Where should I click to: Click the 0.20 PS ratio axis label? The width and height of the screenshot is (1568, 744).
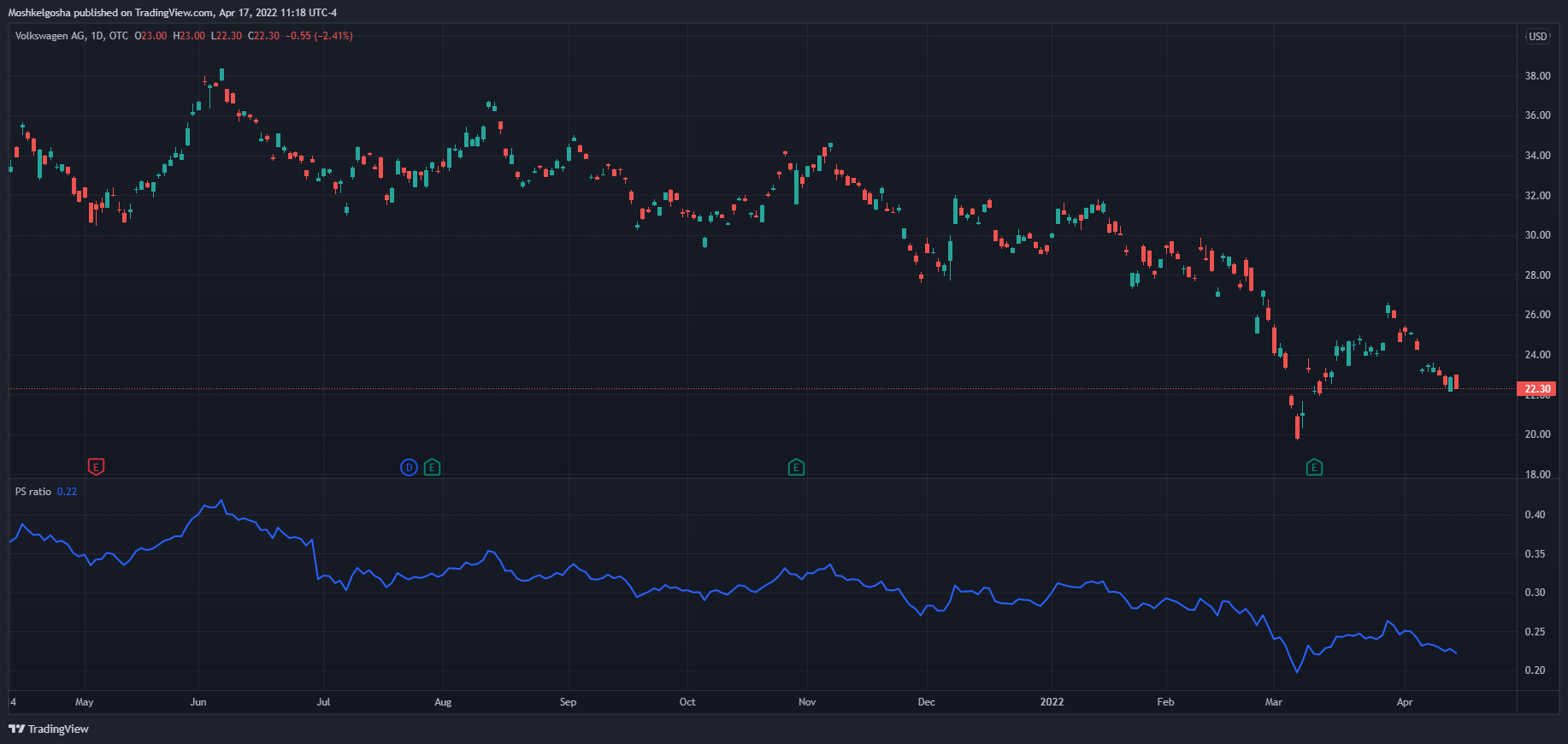point(1535,670)
